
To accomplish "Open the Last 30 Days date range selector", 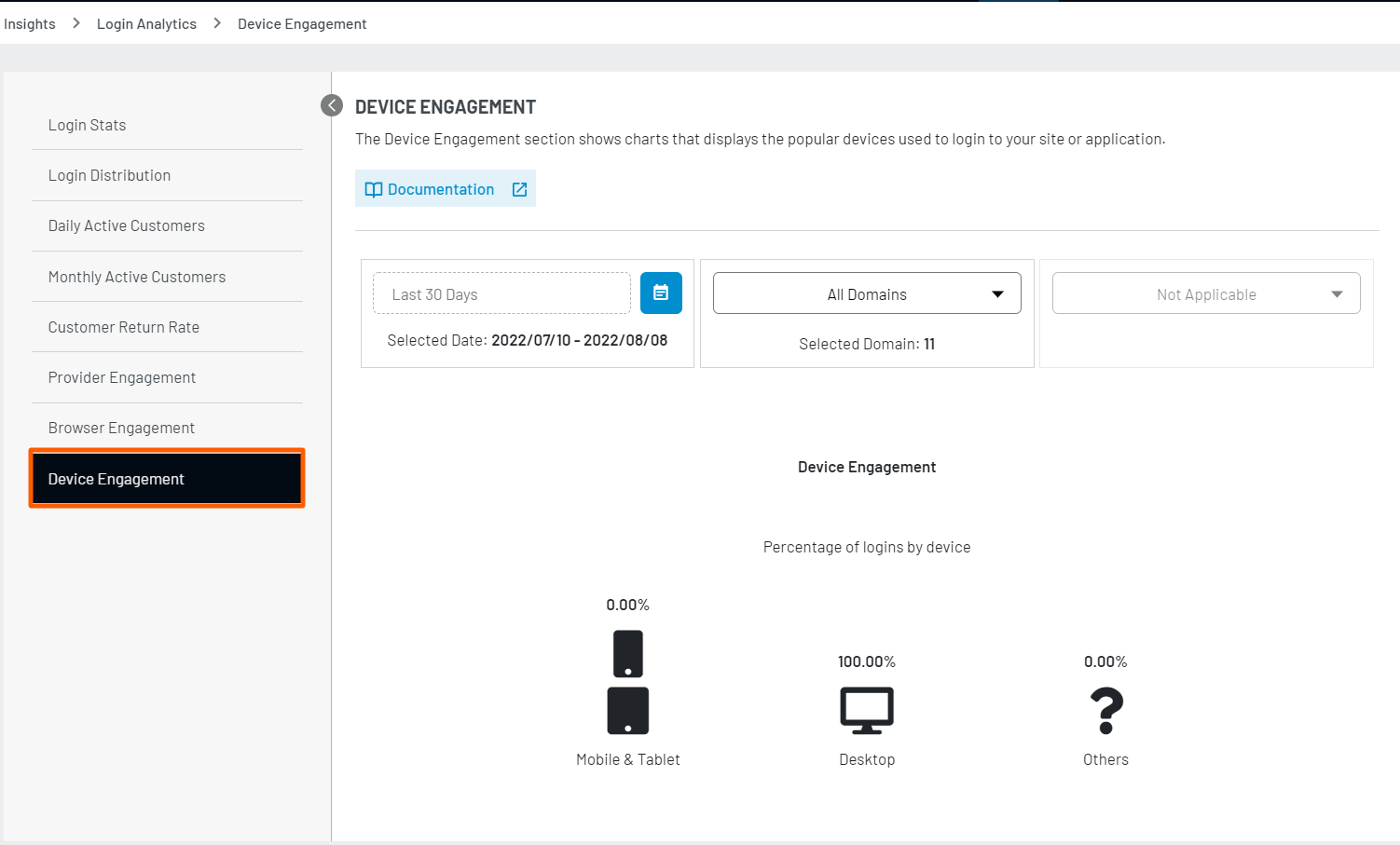I will pyautogui.click(x=501, y=293).
